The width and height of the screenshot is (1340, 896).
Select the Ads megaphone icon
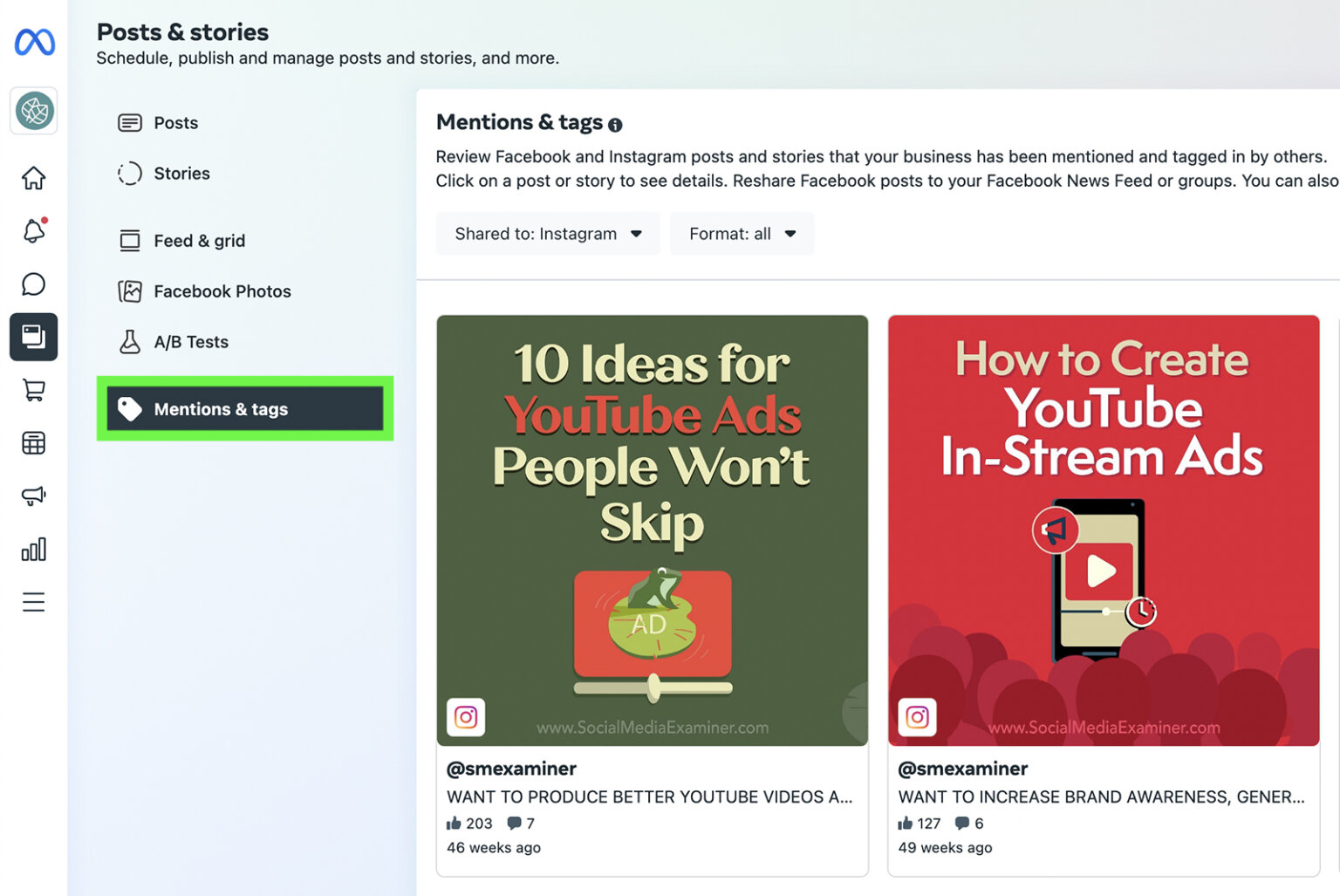[x=33, y=496]
